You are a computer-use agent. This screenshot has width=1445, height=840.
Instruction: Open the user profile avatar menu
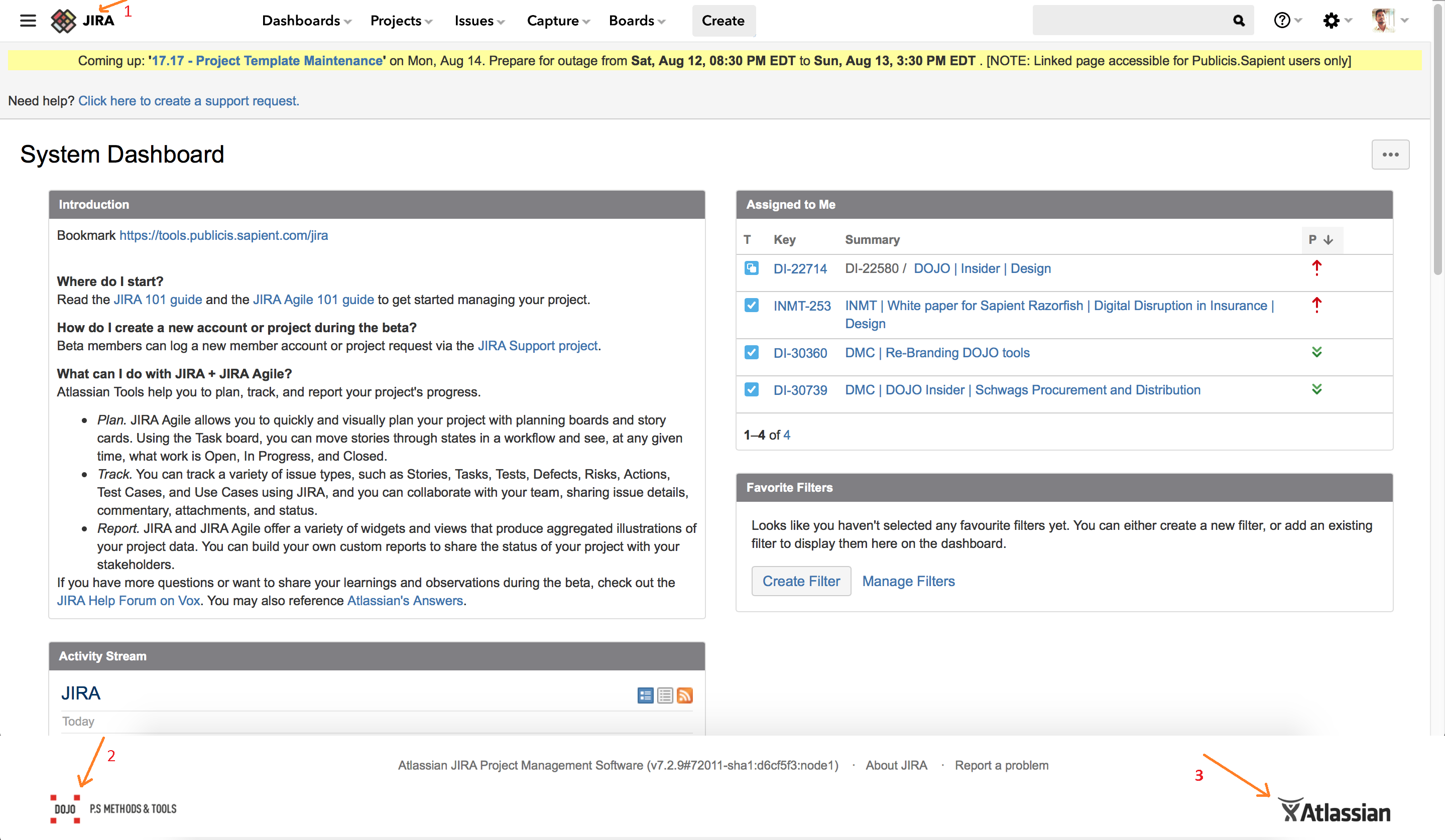click(x=1390, y=21)
